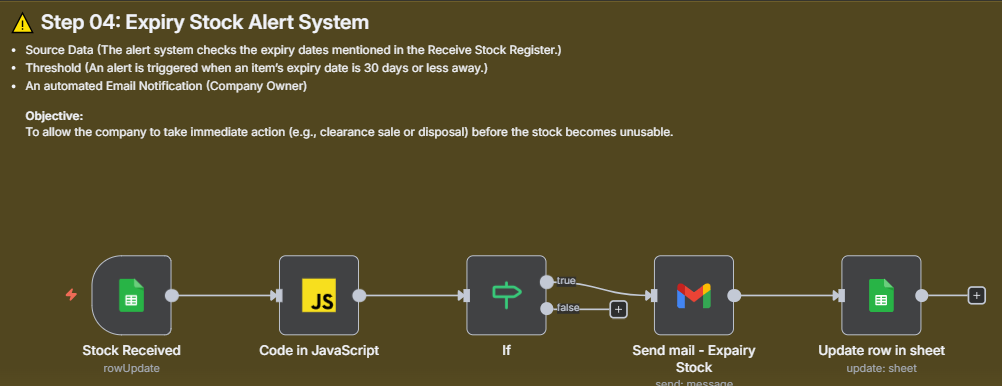This screenshot has height=386, width=1002.
Task: Select the Stock Received Google Sheets trigger node
Action: [132, 295]
